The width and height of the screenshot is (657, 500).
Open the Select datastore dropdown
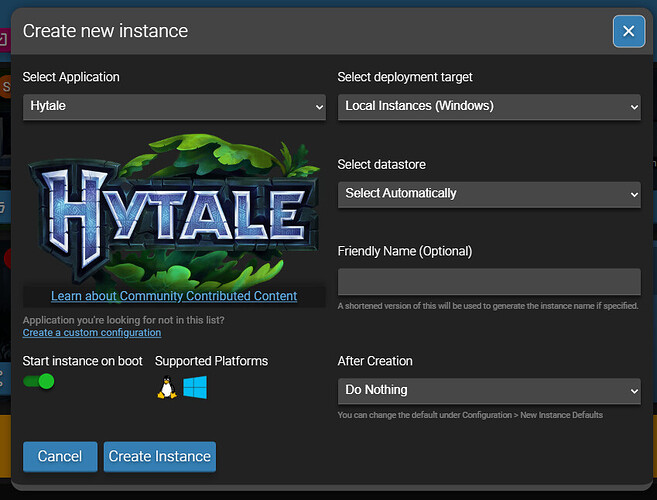coord(489,193)
